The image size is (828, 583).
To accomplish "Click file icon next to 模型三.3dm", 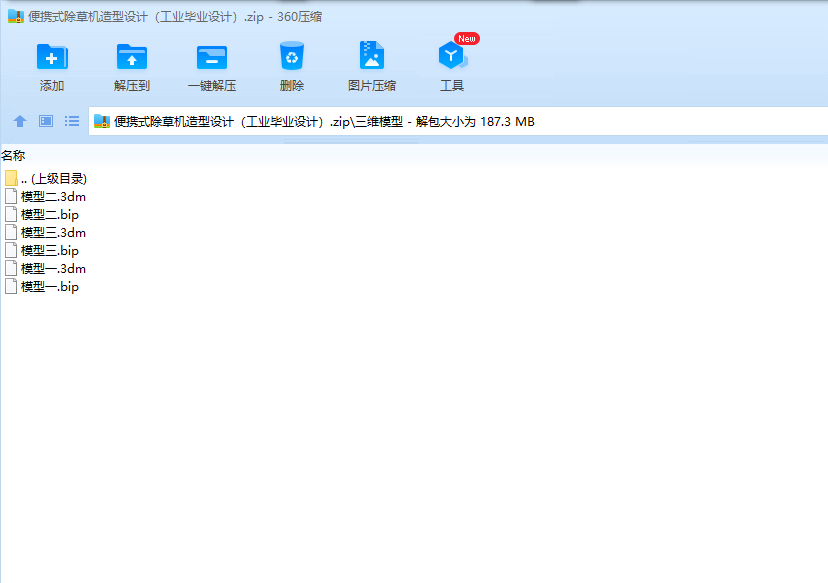I will coord(11,232).
